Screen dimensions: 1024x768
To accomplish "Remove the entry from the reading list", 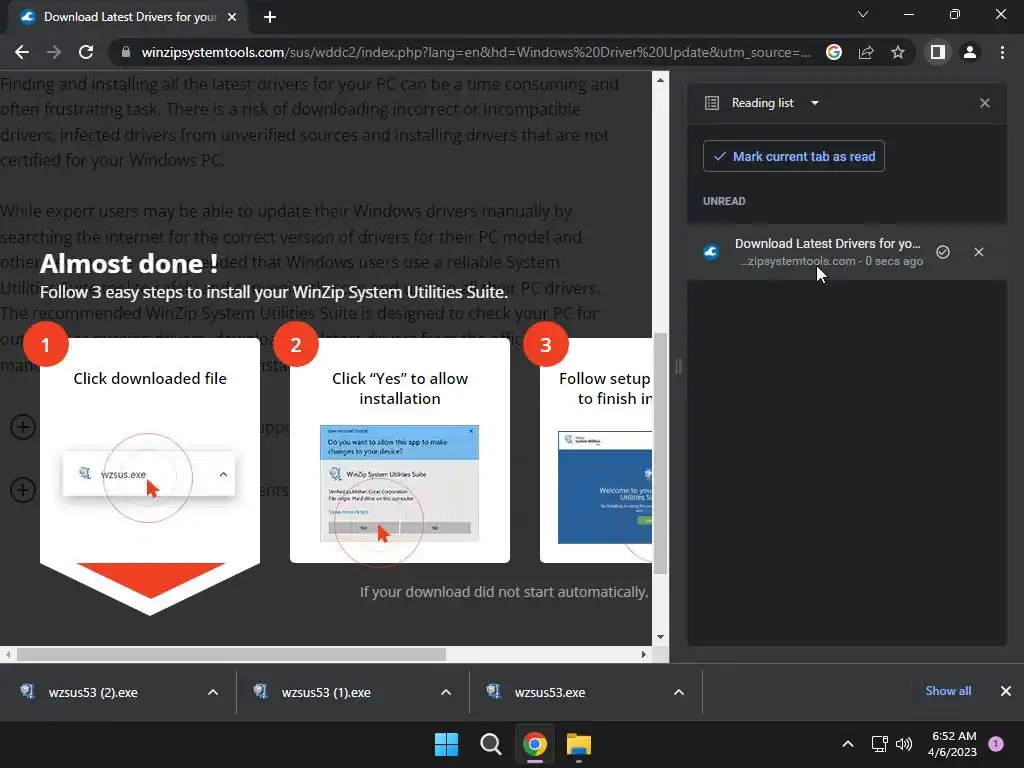I will coord(979,252).
